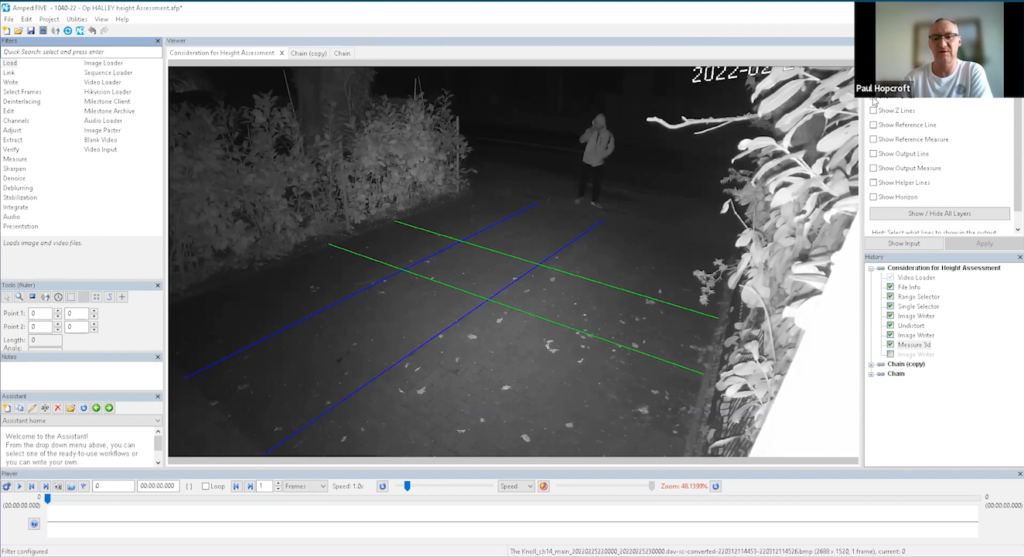The image size is (1024, 557).
Task: Open the Edit menu
Action: point(26,20)
